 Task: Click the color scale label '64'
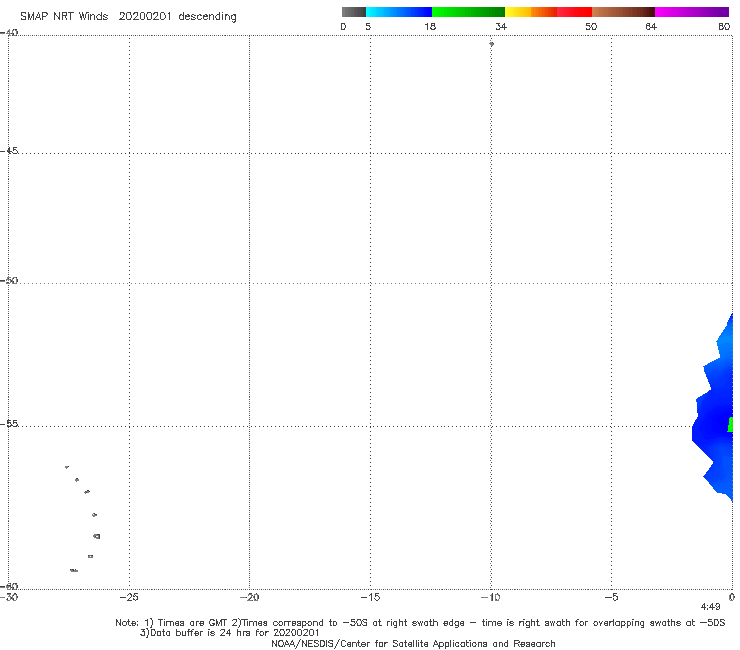tap(651, 26)
